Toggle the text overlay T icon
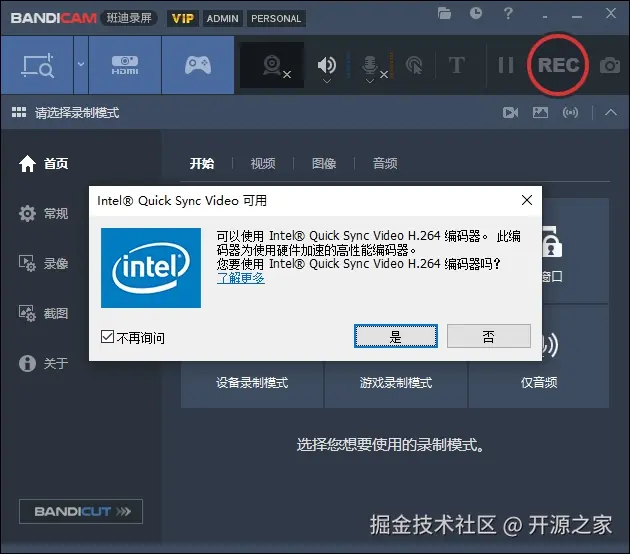 click(457, 65)
